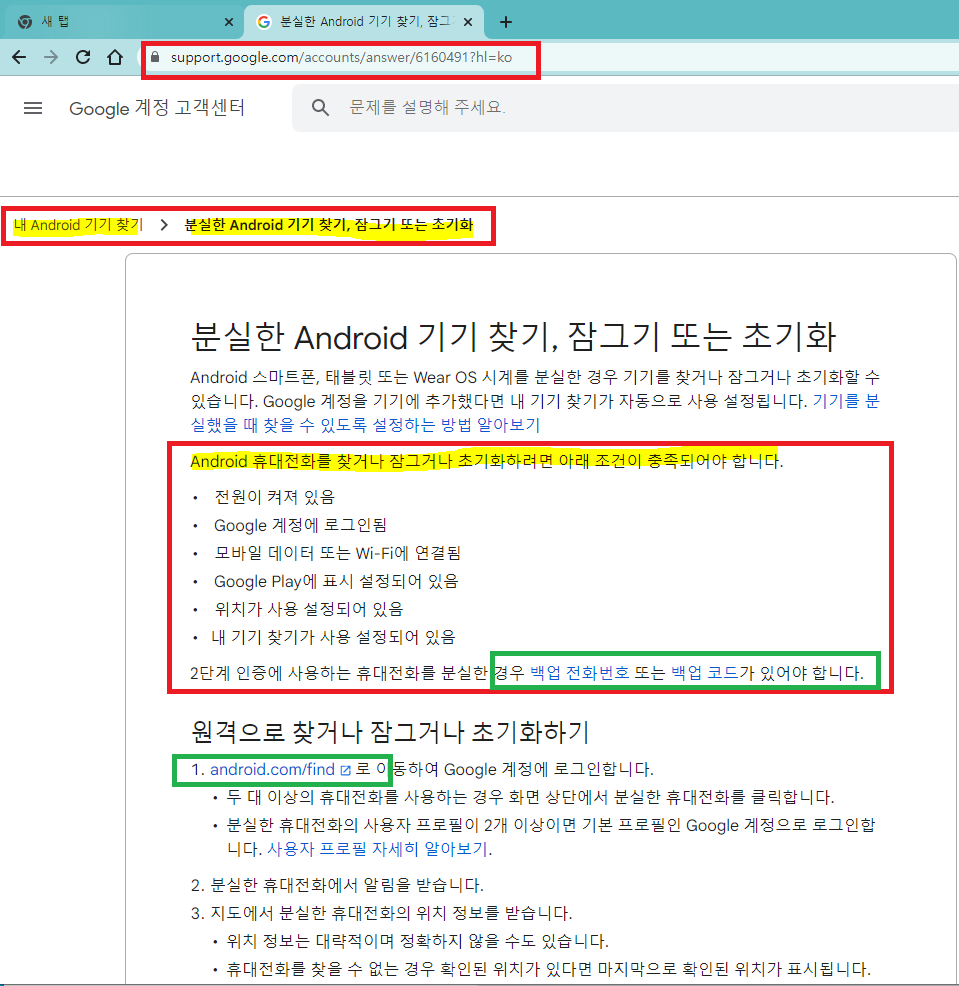Click the Chrome icon on '새 탭' tab
The image size is (959, 986).
[25, 22]
